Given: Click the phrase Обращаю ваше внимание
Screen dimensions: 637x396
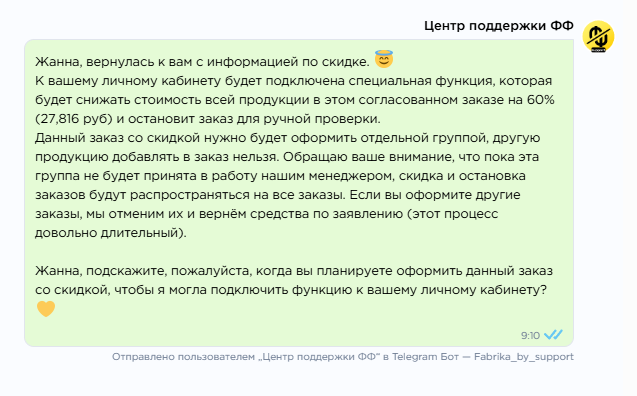Looking at the screenshot, I should pyautogui.click(x=368, y=157).
